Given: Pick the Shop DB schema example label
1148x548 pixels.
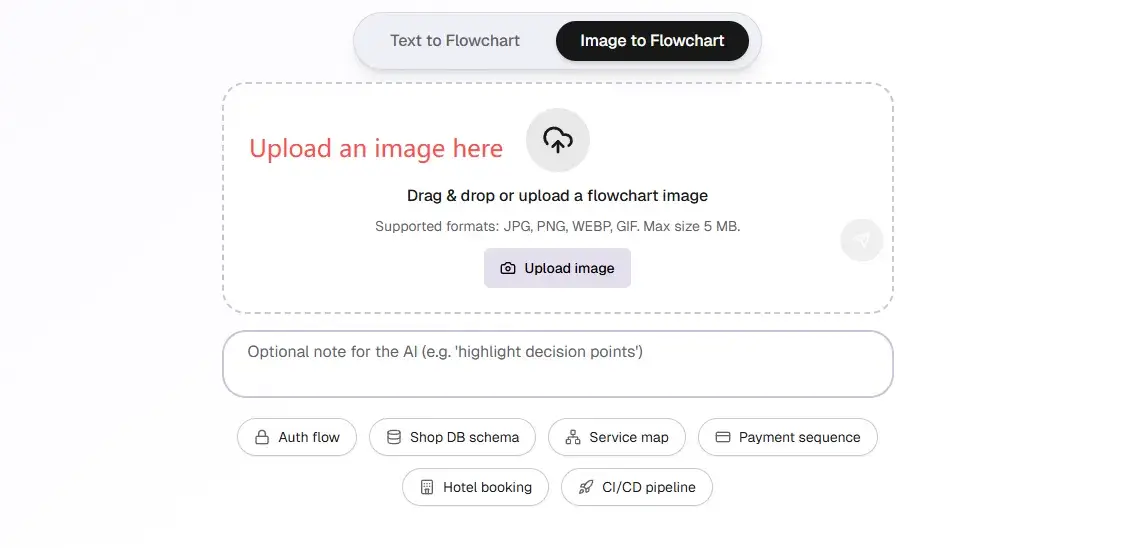Looking at the screenshot, I should click(x=464, y=437).
